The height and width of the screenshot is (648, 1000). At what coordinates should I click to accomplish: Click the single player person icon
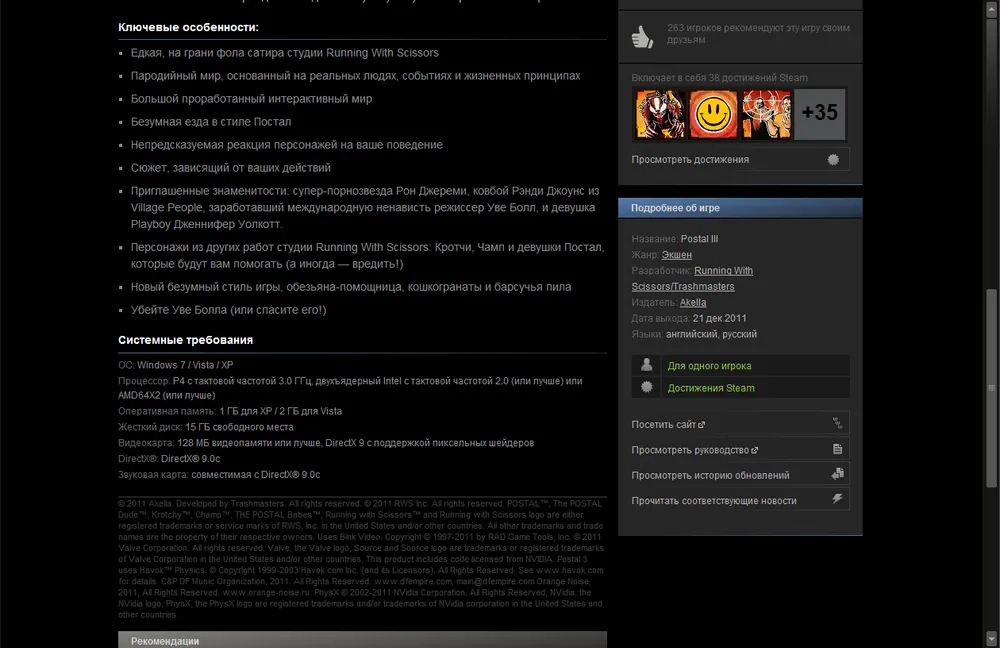click(x=646, y=365)
